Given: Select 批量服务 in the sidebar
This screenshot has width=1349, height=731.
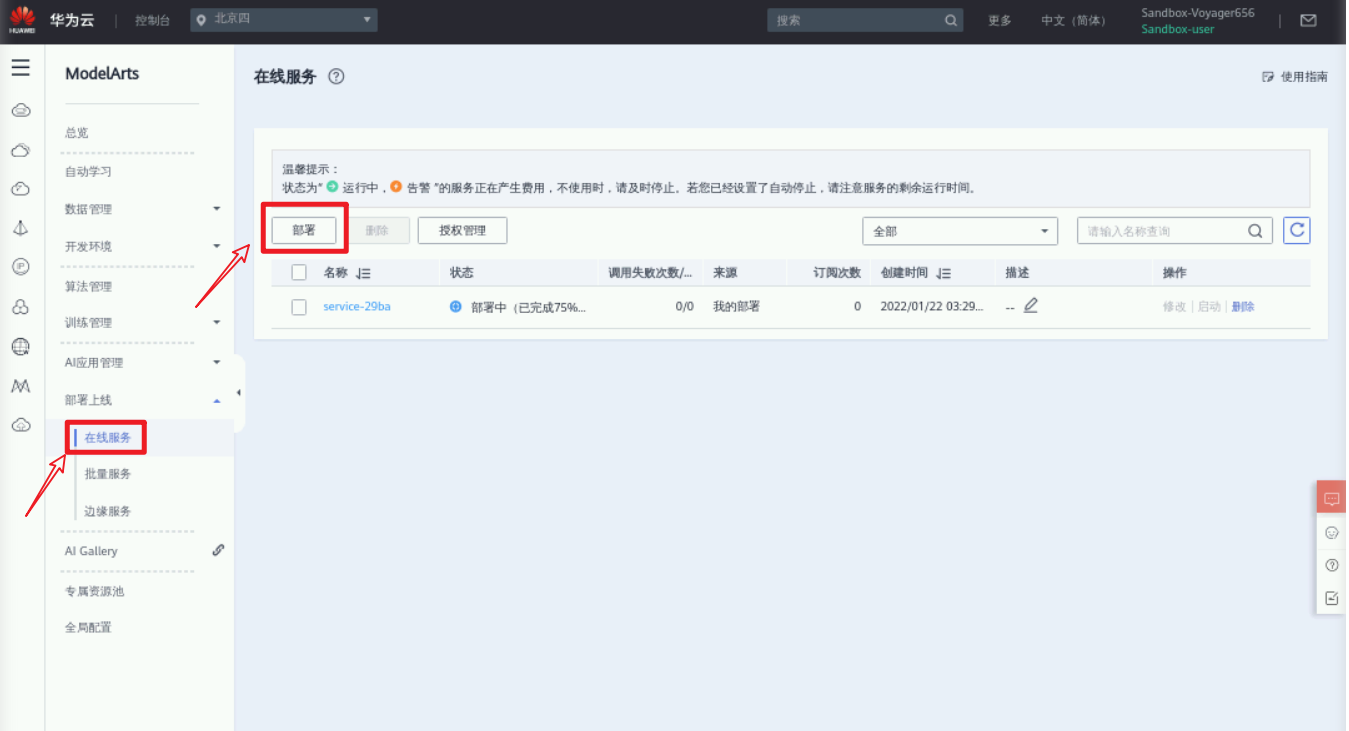Looking at the screenshot, I should pyautogui.click(x=108, y=474).
